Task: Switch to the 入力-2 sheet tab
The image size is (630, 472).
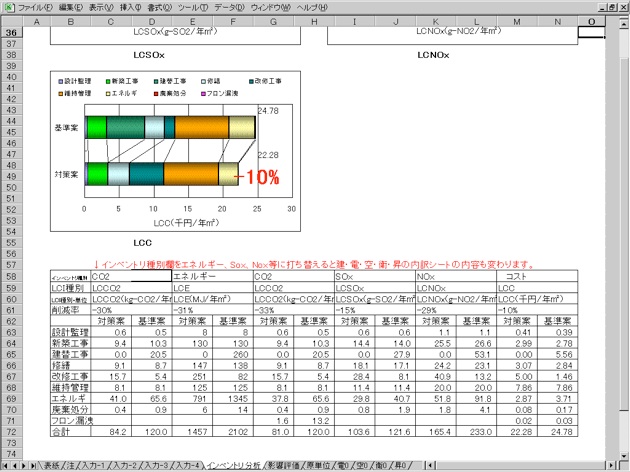Action: tap(125, 466)
